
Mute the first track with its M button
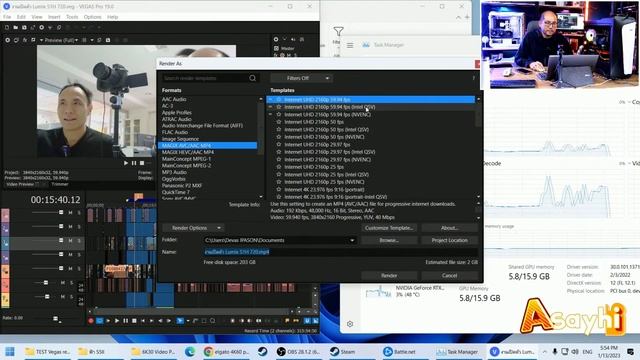pyautogui.click(x=70, y=212)
